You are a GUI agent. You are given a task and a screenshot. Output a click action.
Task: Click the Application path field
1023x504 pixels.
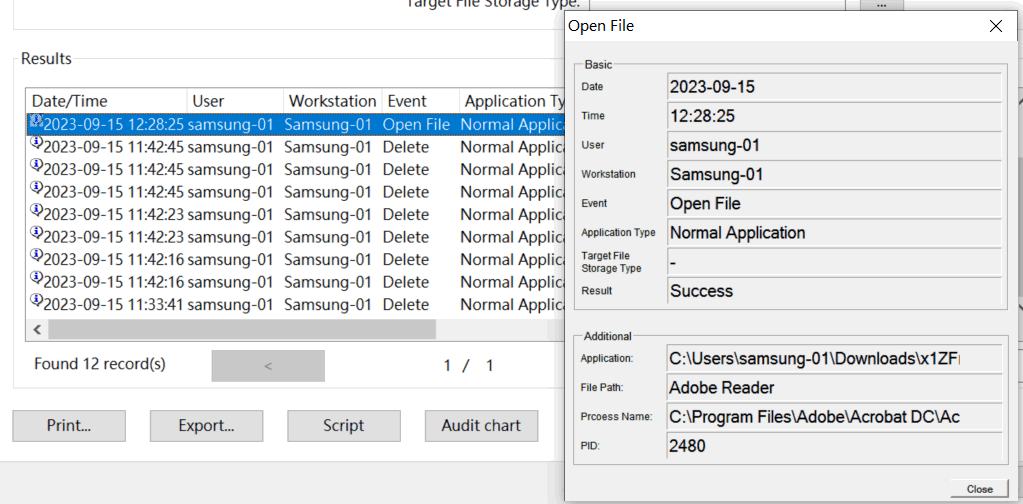pos(834,358)
